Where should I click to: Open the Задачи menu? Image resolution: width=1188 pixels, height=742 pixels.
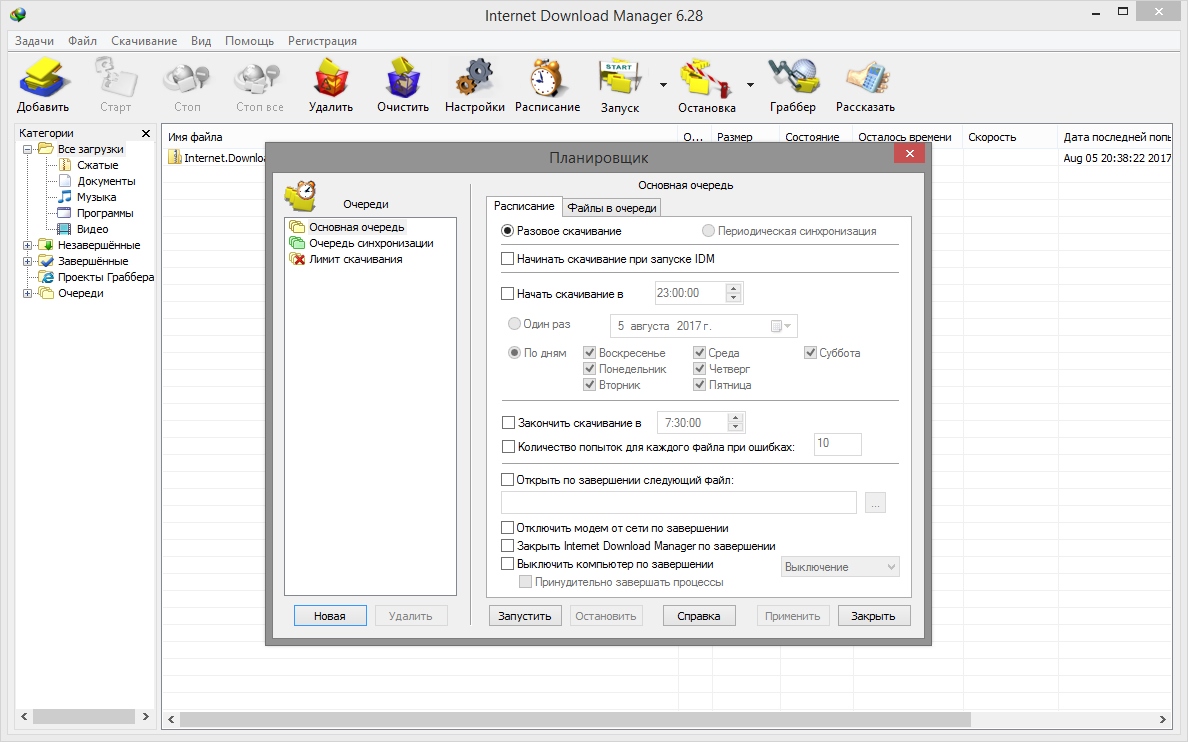coord(34,41)
